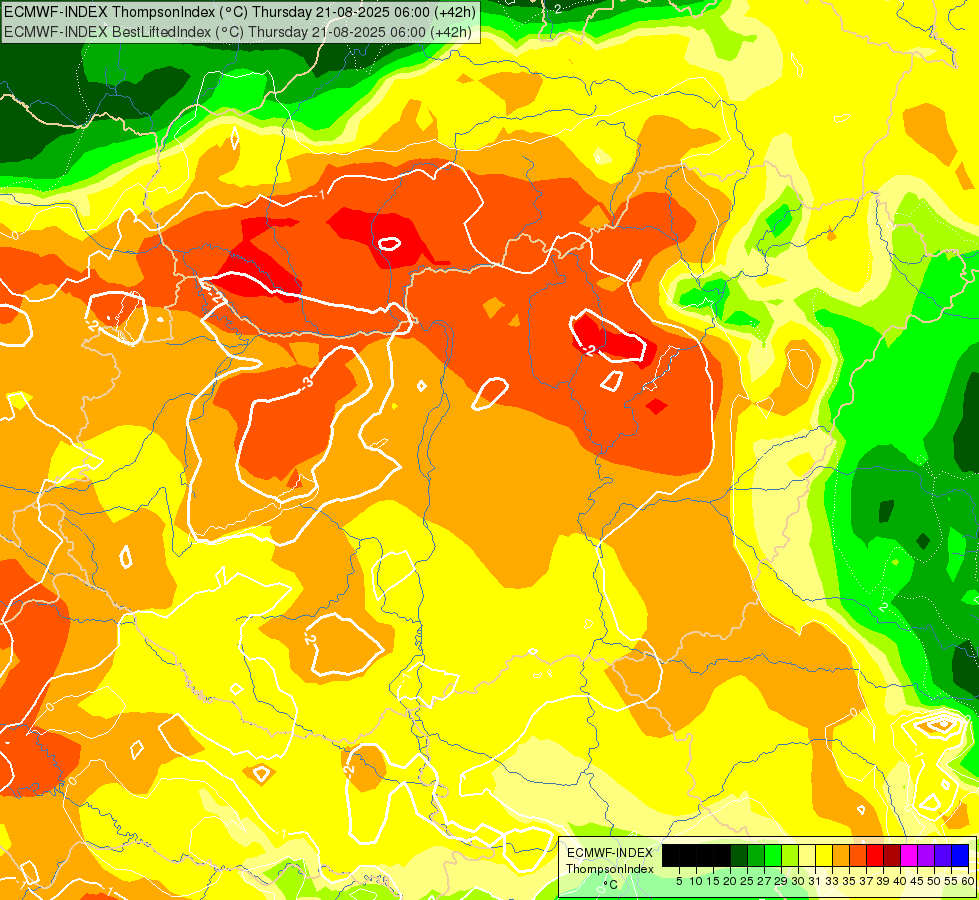Screen dimensions: 979x900
Task: Click the legend tick value '40'
Action: pos(900,881)
